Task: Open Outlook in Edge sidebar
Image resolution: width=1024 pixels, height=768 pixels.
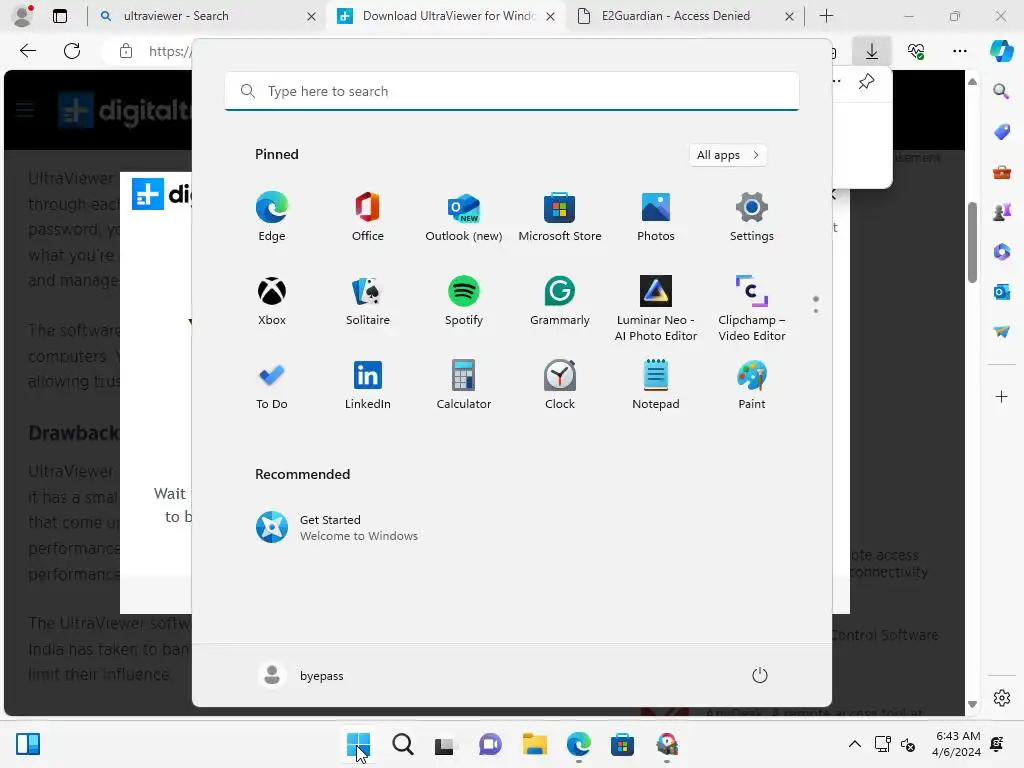Action: point(1001,292)
